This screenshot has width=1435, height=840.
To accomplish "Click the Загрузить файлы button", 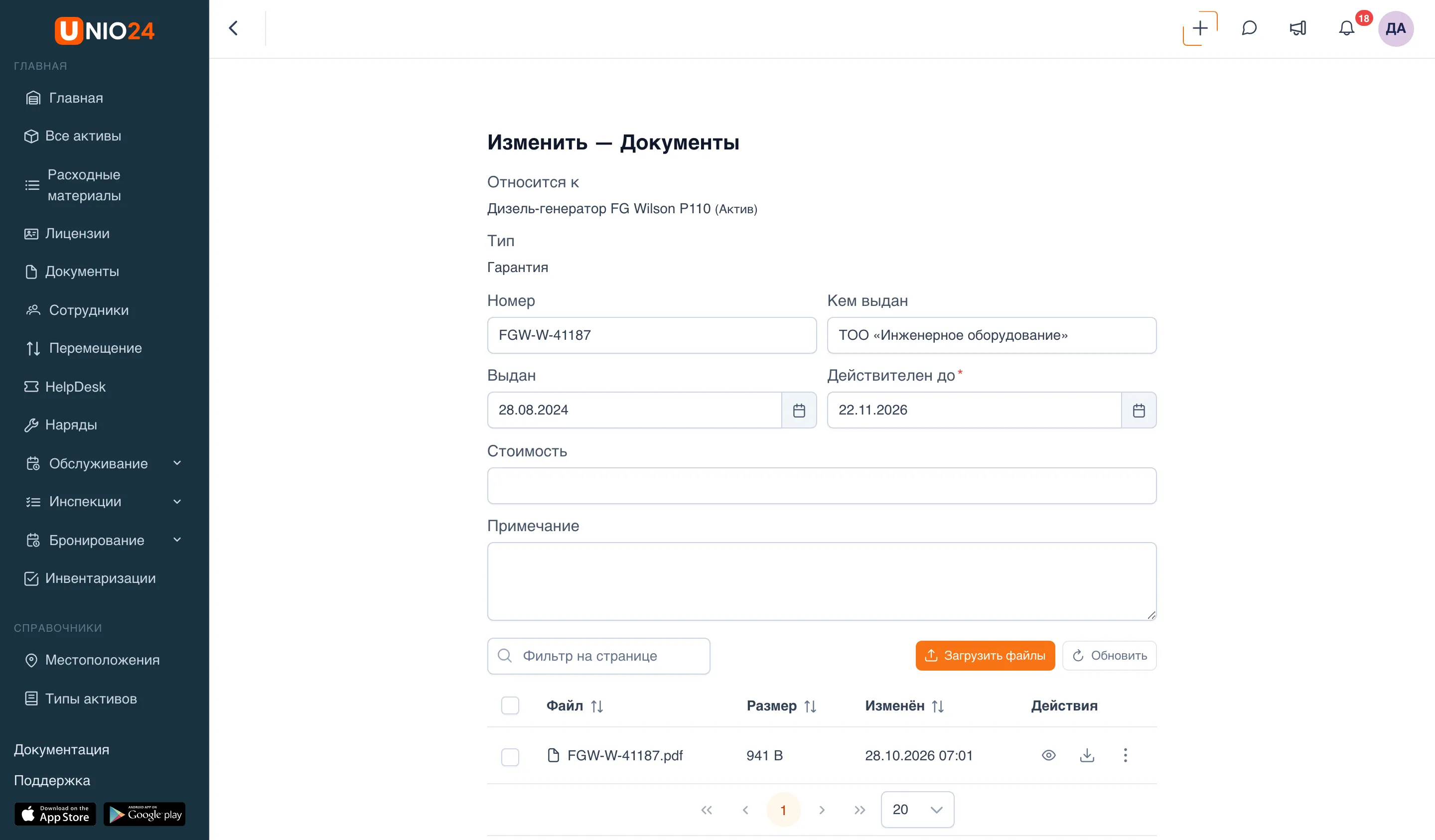I will point(985,656).
